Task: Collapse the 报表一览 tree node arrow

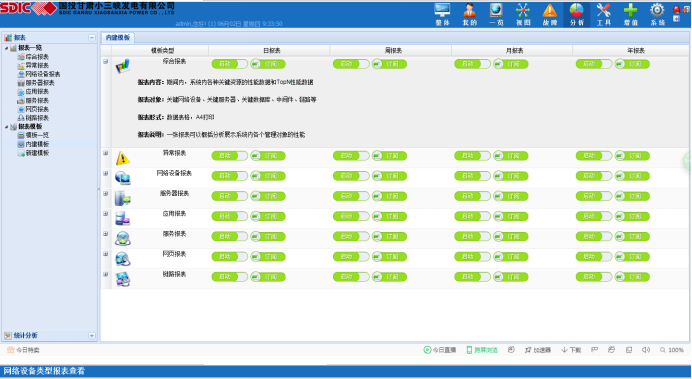Action: tap(6, 48)
